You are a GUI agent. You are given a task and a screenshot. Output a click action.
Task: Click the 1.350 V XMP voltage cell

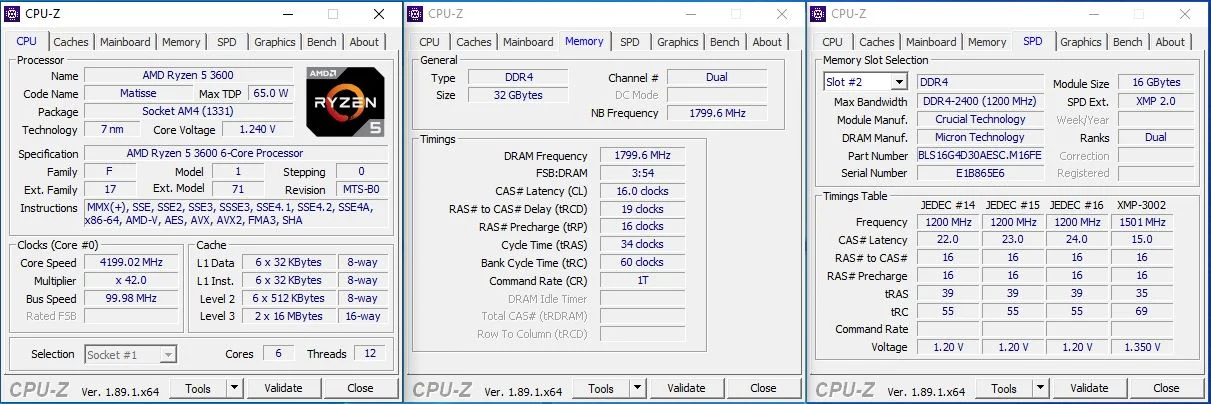(x=1141, y=347)
